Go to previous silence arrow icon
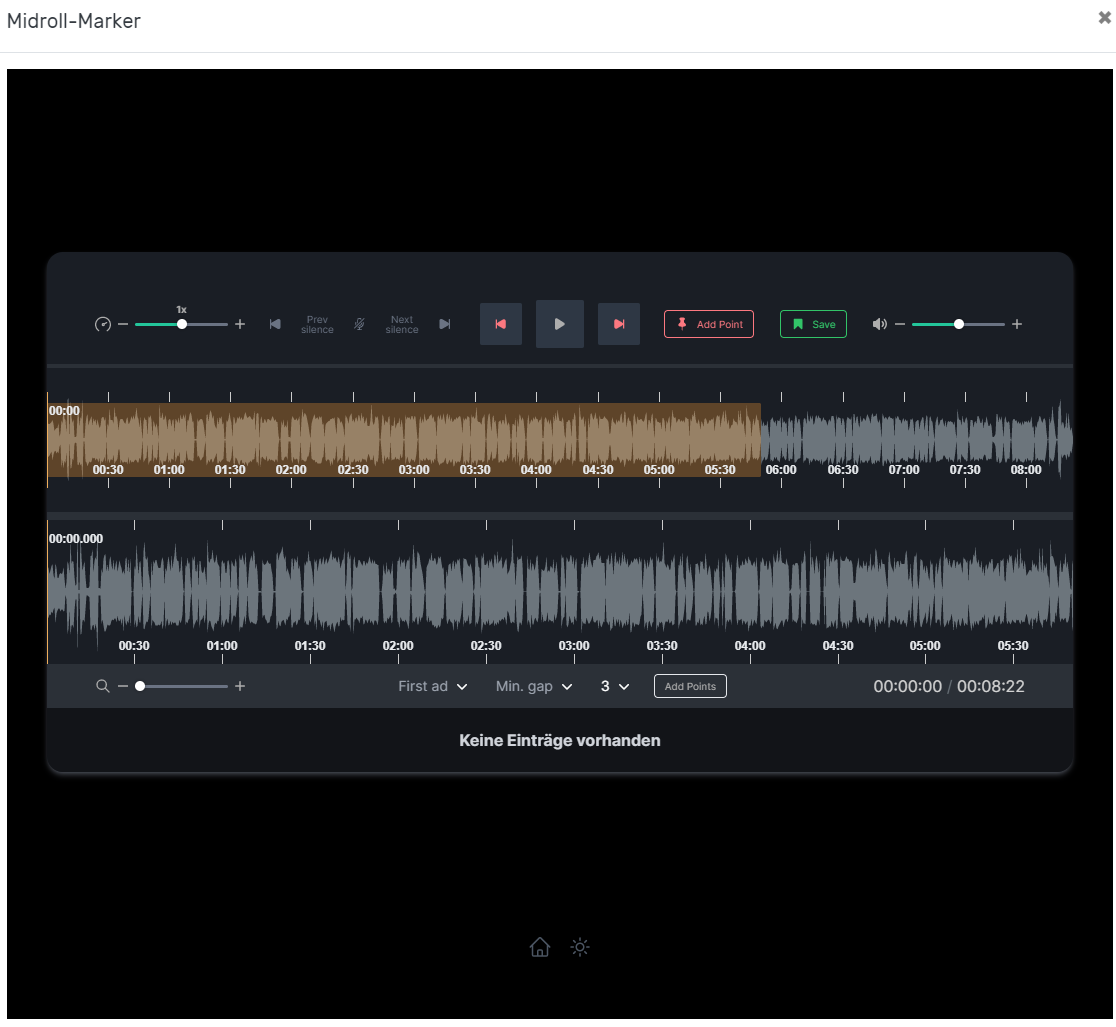The width and height of the screenshot is (1116, 1027). (x=275, y=324)
